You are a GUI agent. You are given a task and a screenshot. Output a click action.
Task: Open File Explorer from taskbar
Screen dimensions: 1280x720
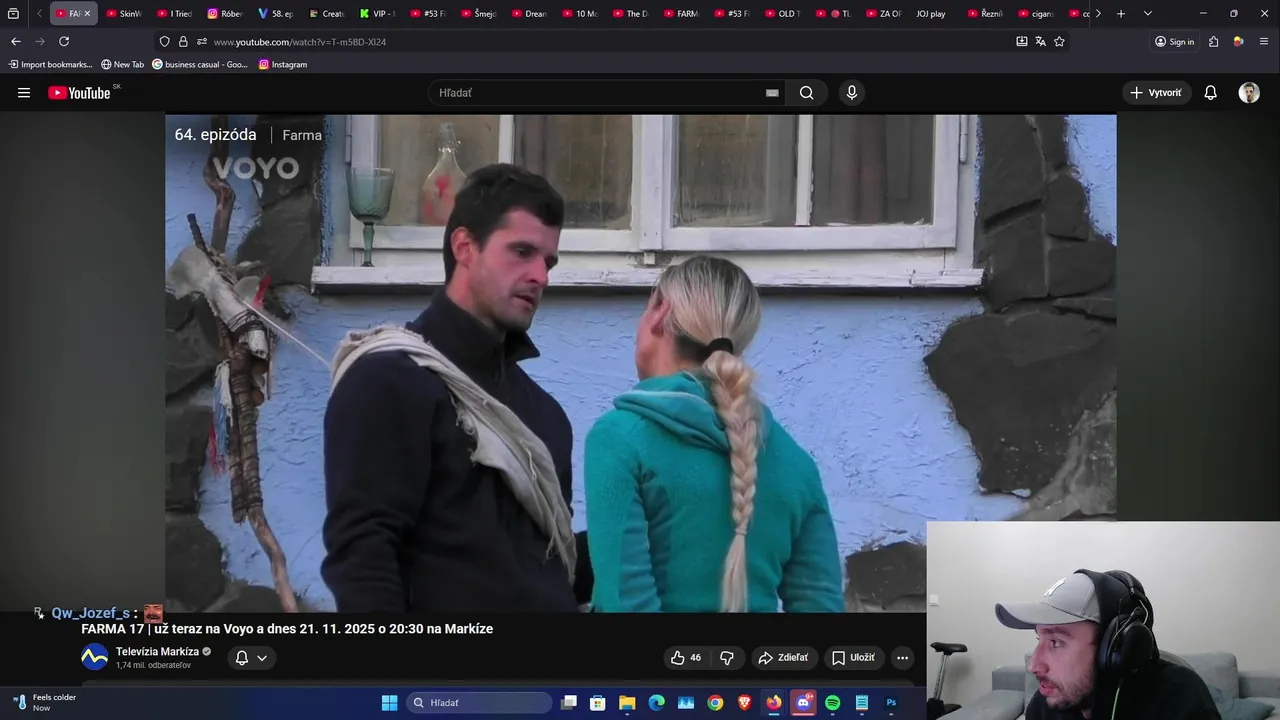627,703
